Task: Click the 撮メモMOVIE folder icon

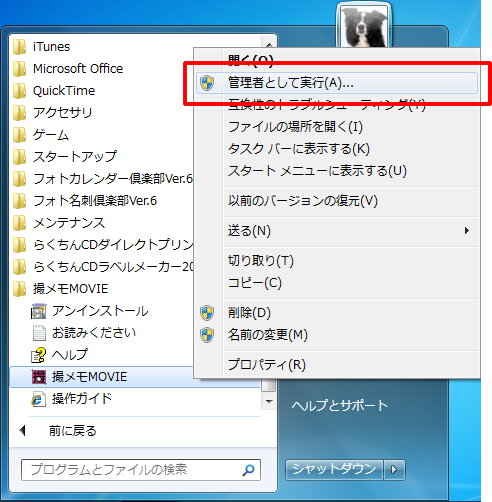Action: [x=20, y=289]
